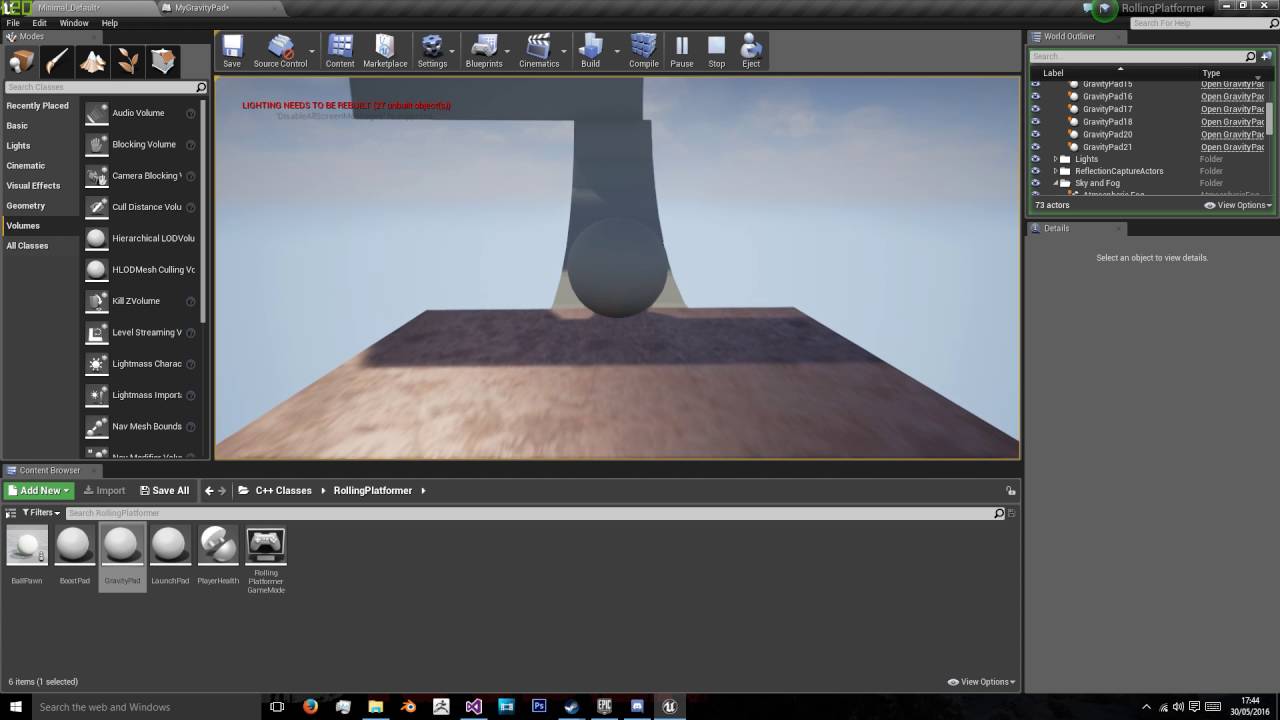This screenshot has width=1280, height=720.
Task: Expand C++ Classes path arrow
Action: click(x=325, y=490)
